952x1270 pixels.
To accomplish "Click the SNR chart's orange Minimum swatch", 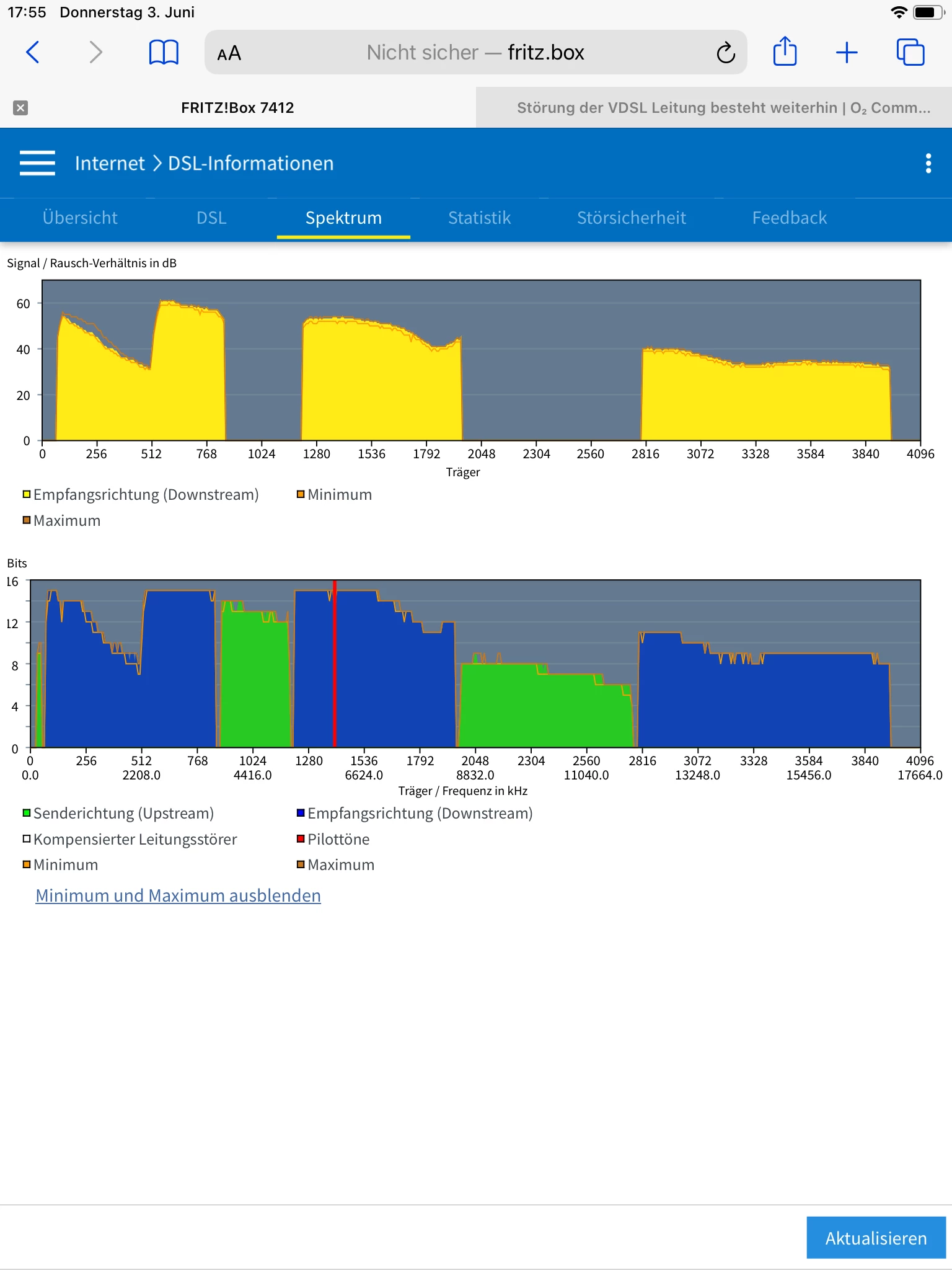I will tap(301, 494).
